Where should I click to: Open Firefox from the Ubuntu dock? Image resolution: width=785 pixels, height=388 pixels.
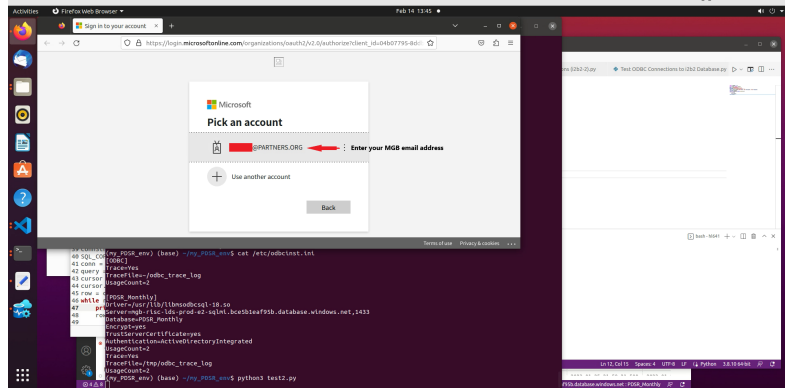23,32
